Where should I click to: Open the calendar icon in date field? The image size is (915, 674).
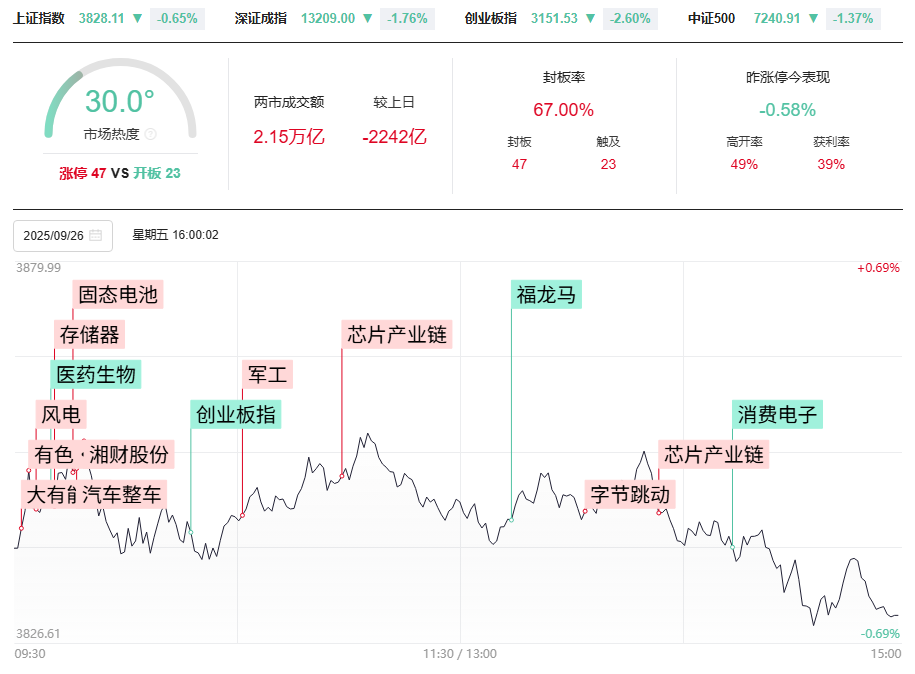click(96, 236)
